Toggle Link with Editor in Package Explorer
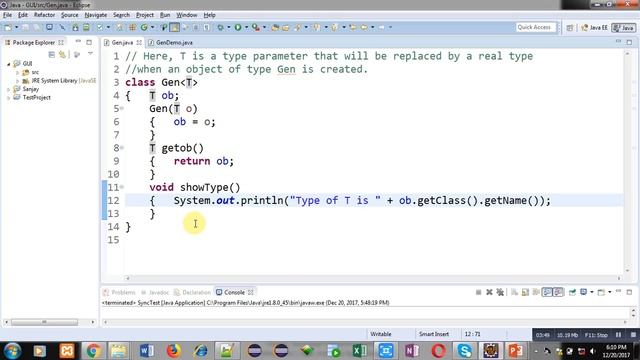The height and width of the screenshot is (360, 640). pyautogui.click(x=62, y=55)
